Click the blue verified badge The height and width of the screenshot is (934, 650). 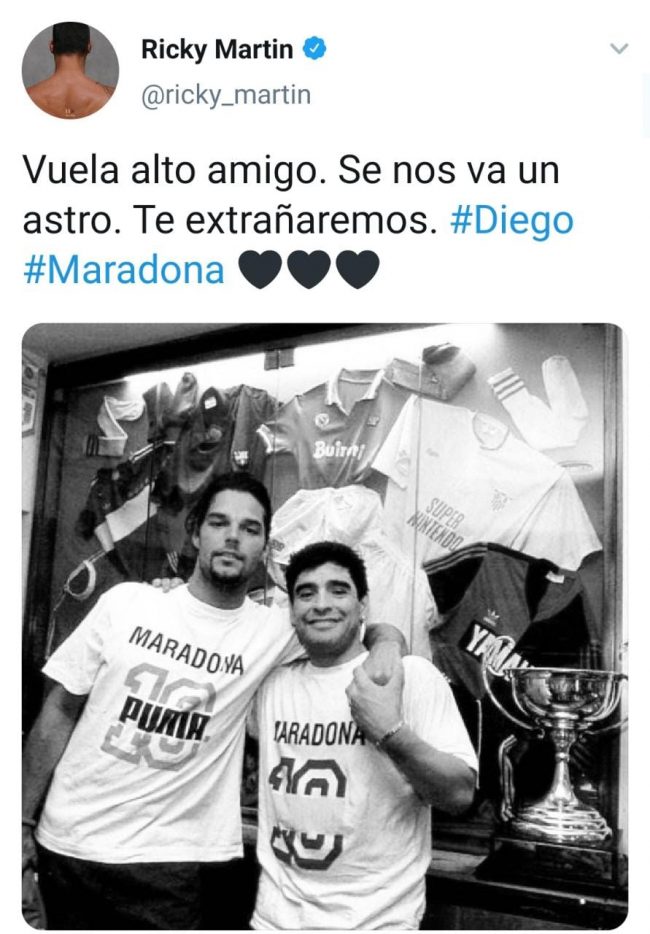(315, 49)
